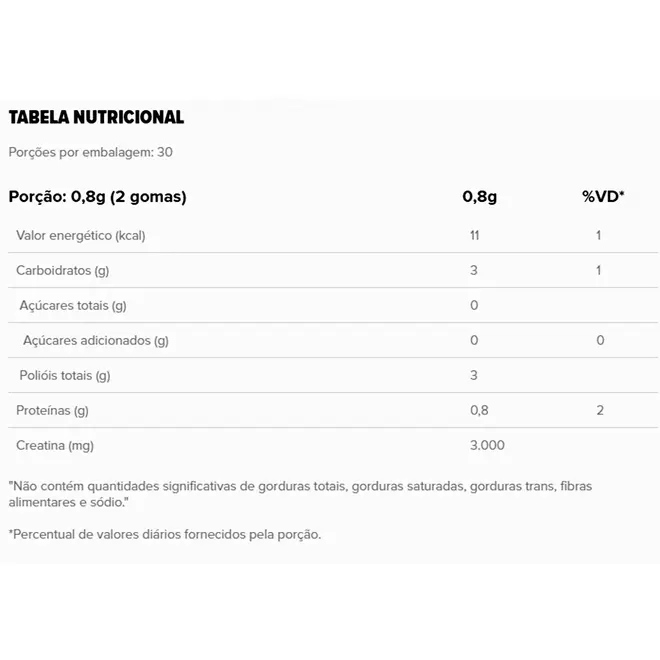Viewport: 660px width, 660px height.
Task: Select the Polióis totais (g) row label
Action: 65,375
